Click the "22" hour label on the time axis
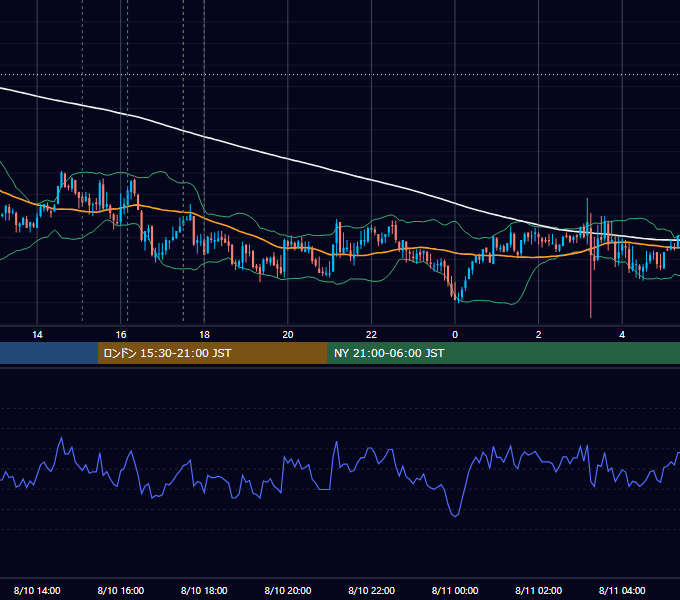Viewport: 680px width, 600px height. 371,335
